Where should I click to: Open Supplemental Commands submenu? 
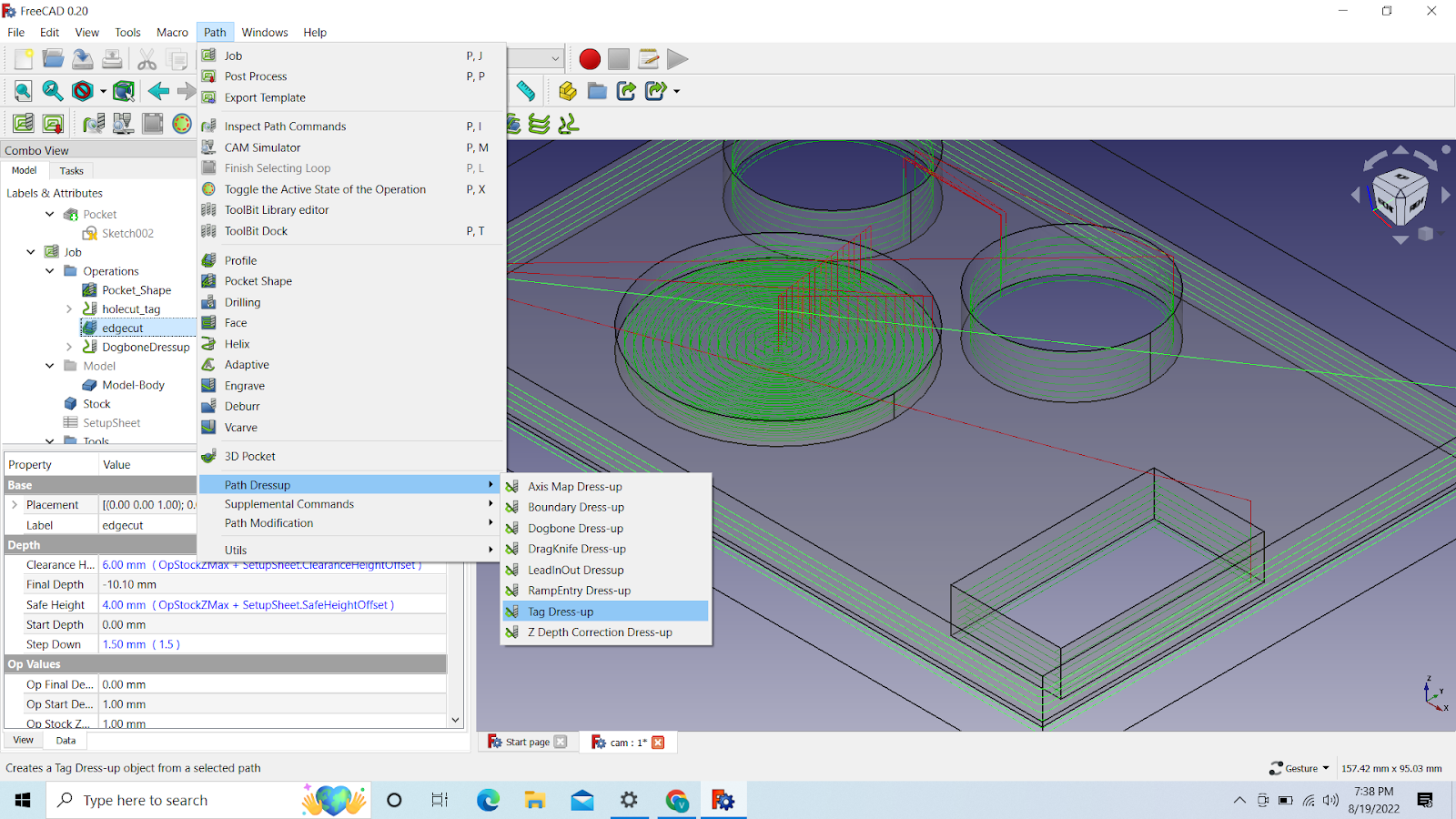351,504
